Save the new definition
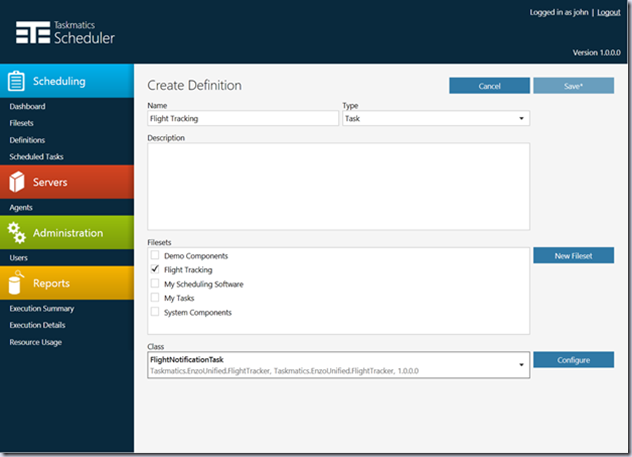The width and height of the screenshot is (632, 457). tap(574, 86)
